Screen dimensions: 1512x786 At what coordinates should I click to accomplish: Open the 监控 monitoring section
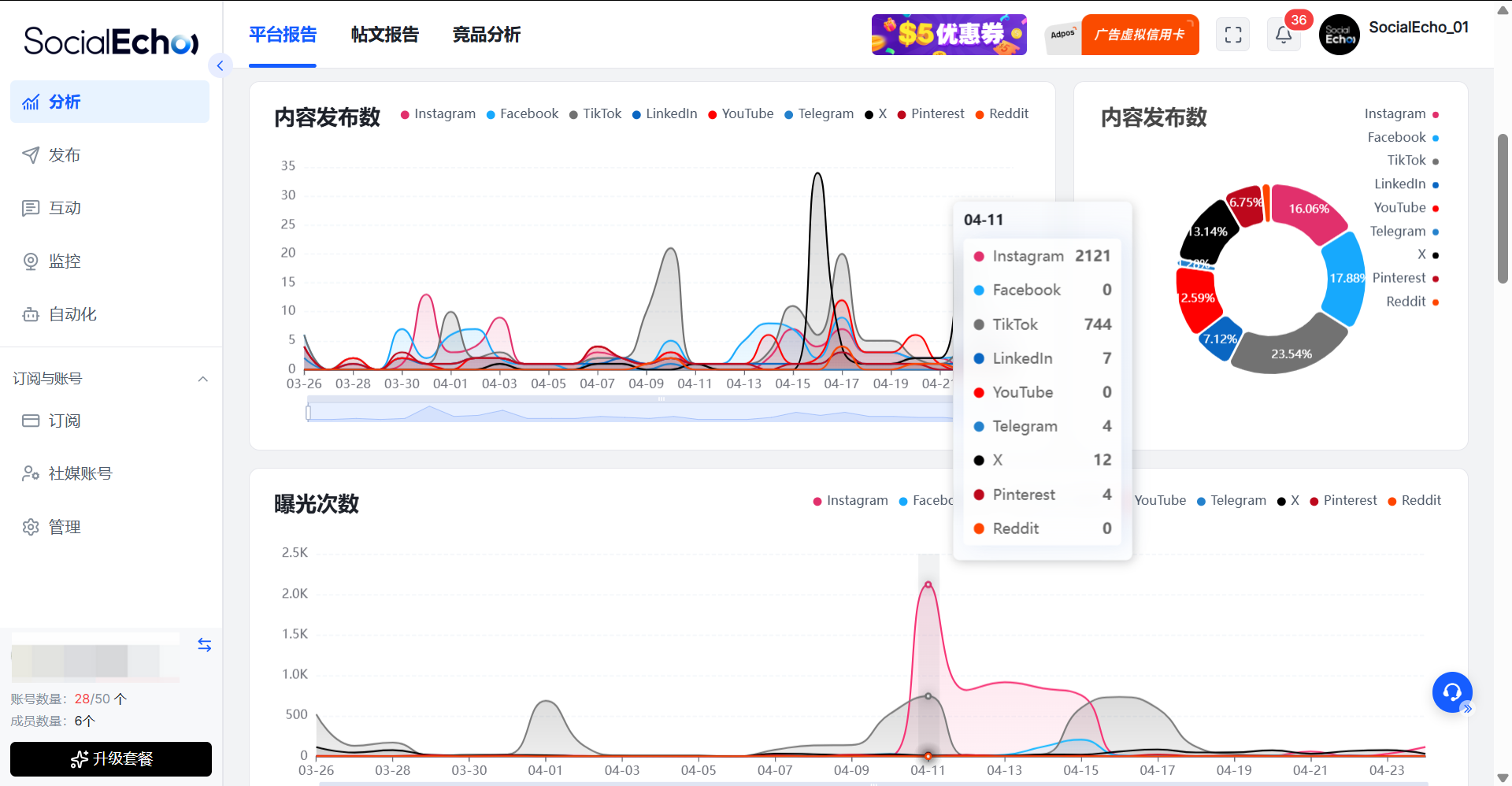[109, 261]
